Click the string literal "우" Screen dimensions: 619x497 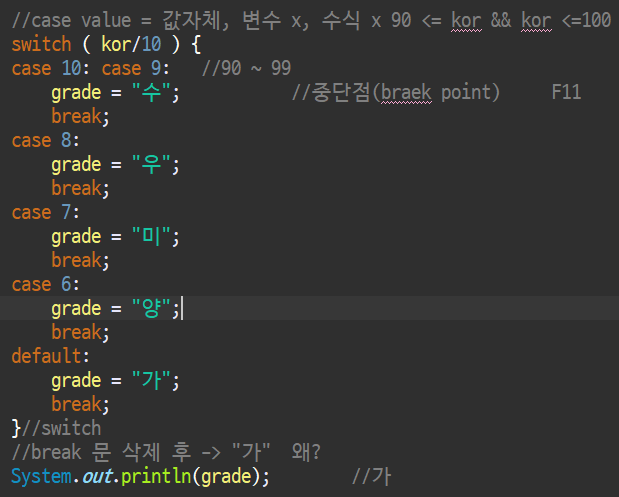click(151, 164)
